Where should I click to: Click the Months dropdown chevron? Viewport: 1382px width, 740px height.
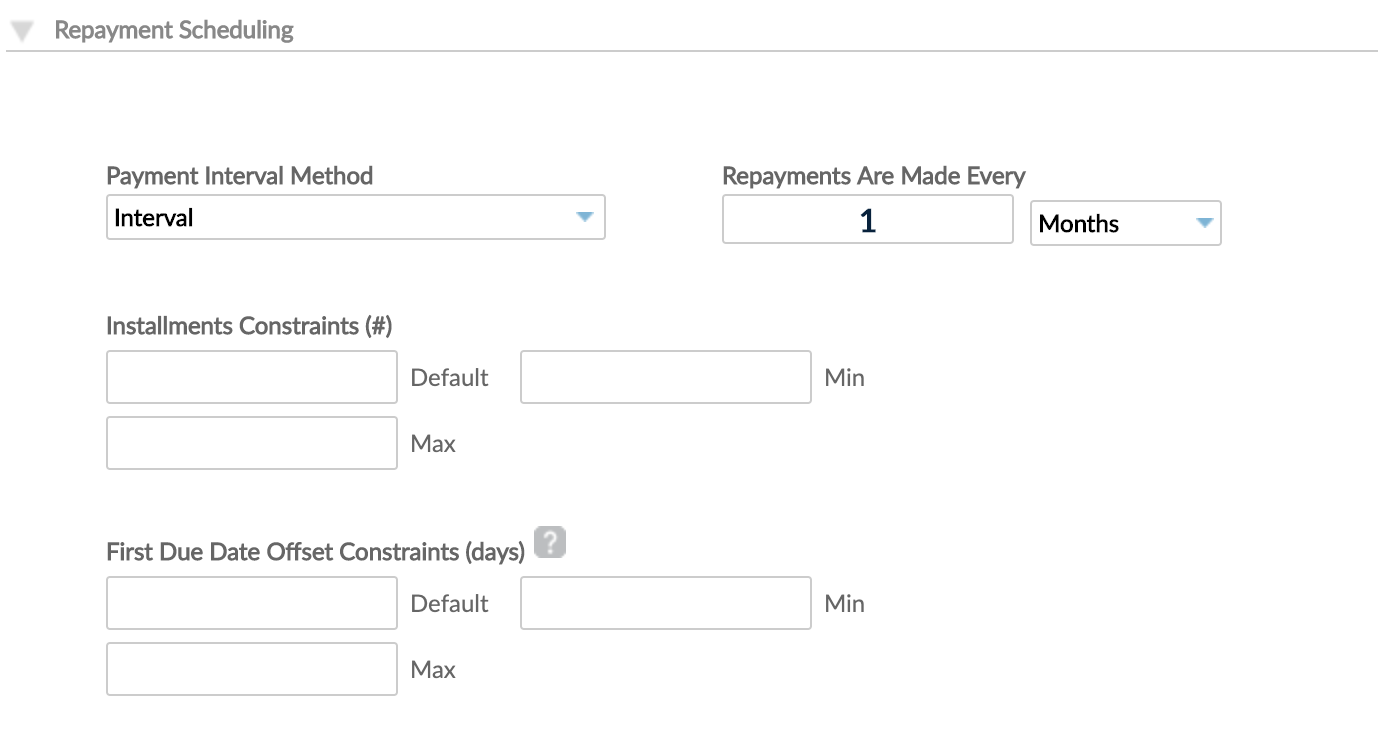tap(1204, 223)
